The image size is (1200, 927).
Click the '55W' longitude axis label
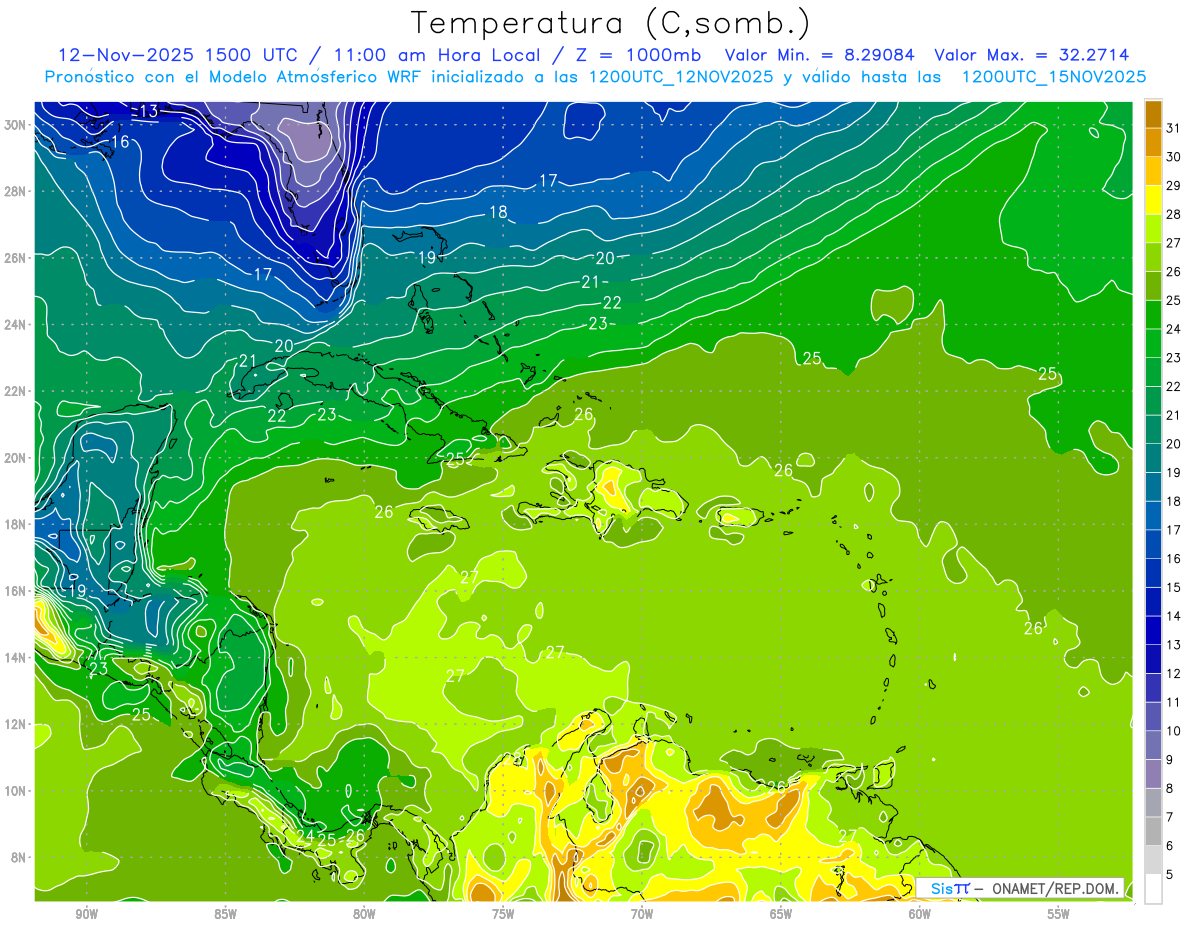pos(1059,914)
